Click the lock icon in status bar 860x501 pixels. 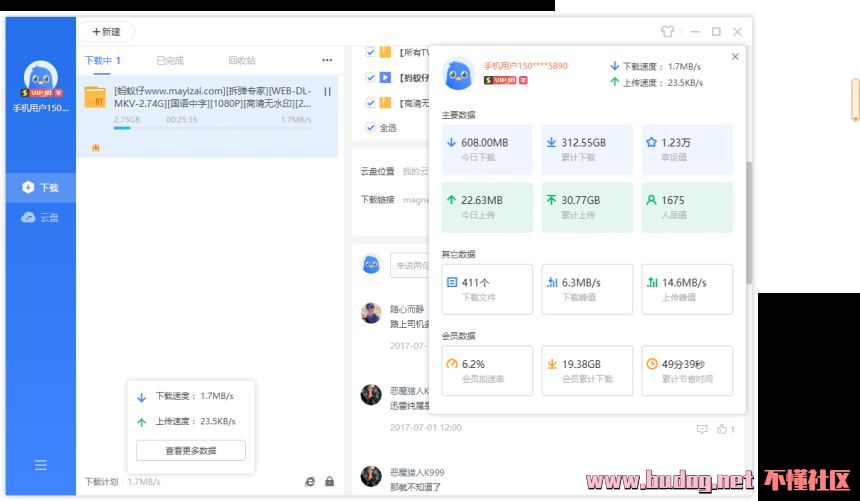329,481
